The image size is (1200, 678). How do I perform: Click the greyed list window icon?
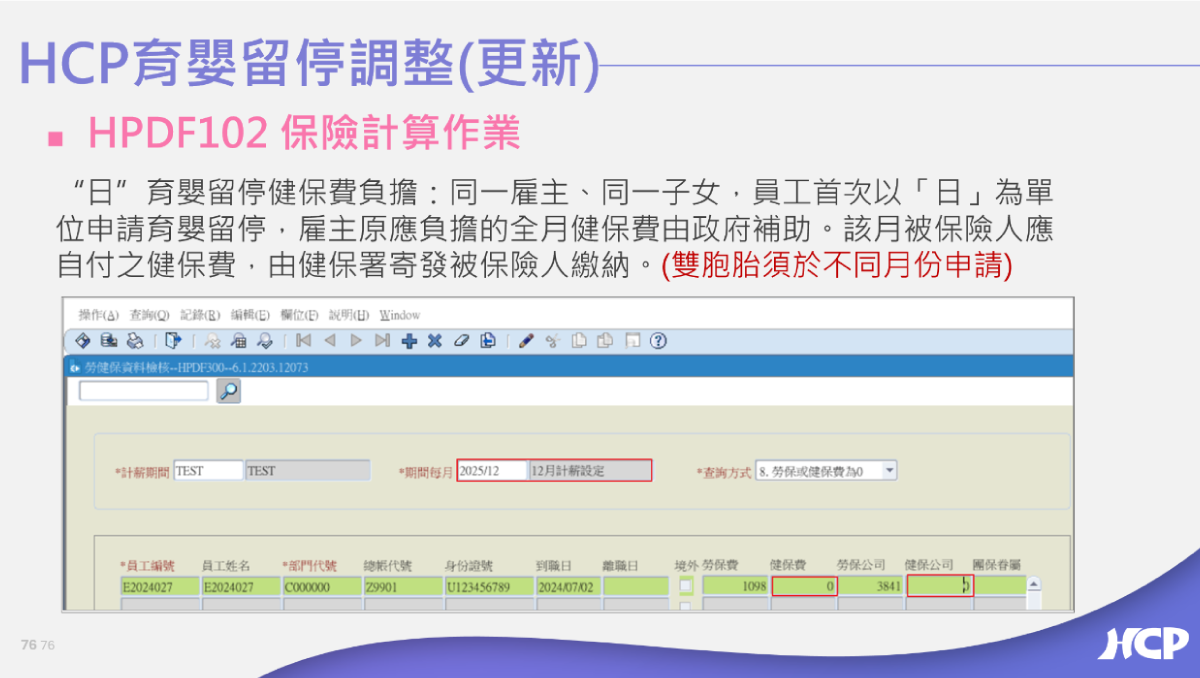coord(631,340)
